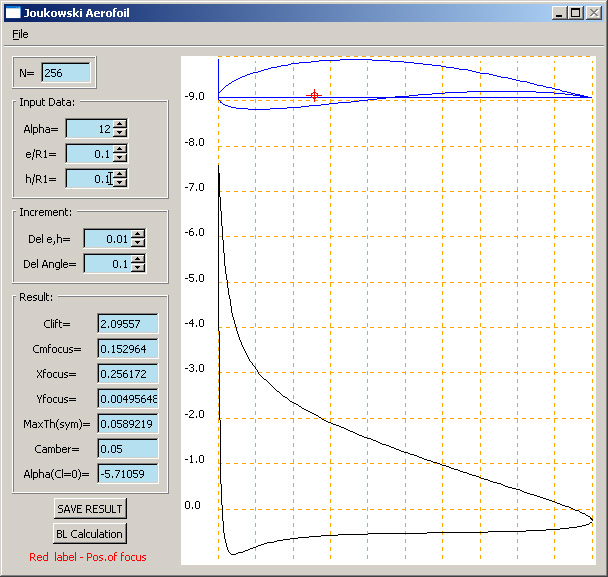Click the Del Angle increment field
Image resolution: width=608 pixels, height=577 pixels.
108,264
